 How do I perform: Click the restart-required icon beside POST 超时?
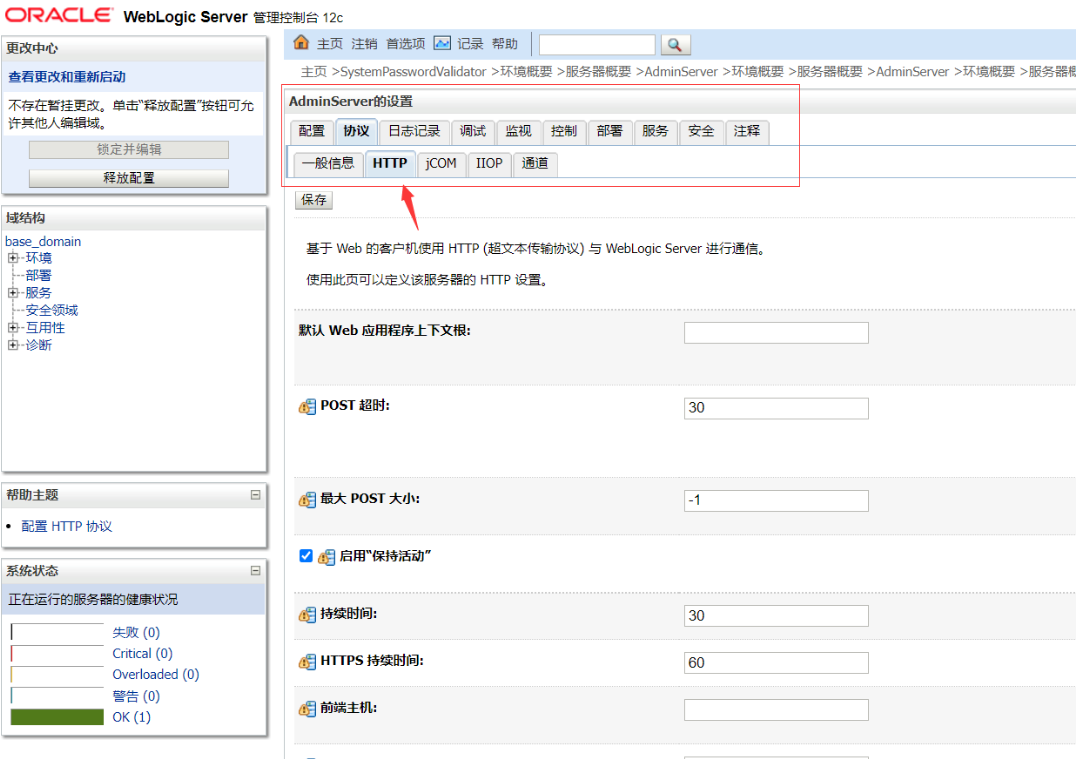[307, 407]
